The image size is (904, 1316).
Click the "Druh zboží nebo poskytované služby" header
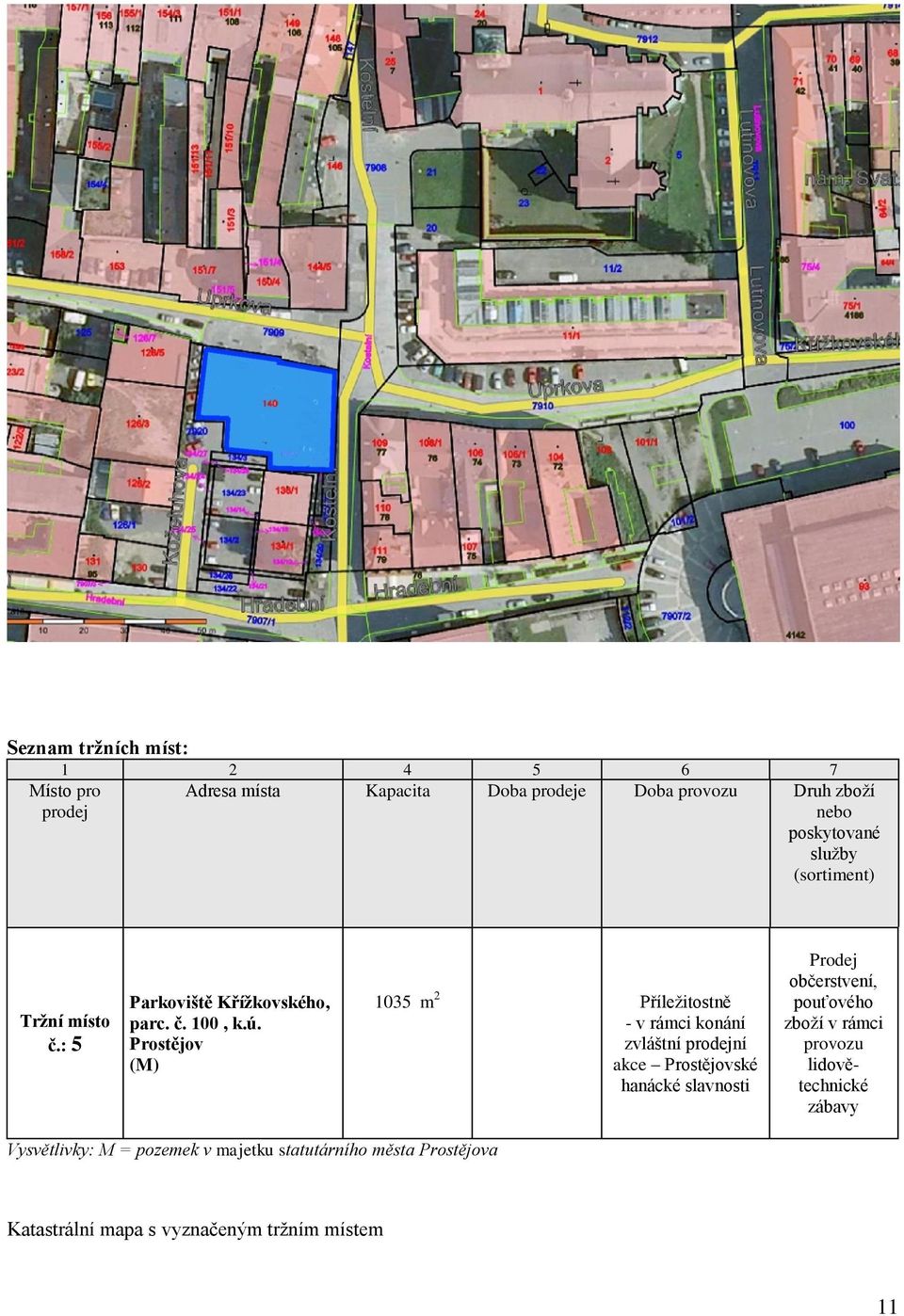click(x=833, y=832)
